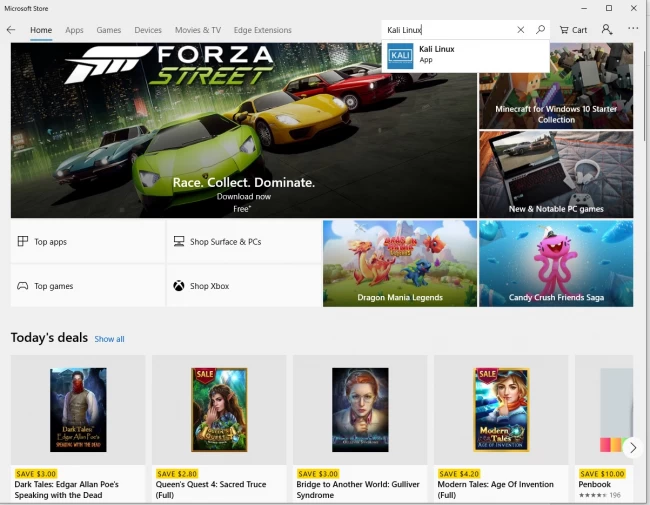Go back using the back arrow
The width and height of the screenshot is (650, 505).
(11, 30)
